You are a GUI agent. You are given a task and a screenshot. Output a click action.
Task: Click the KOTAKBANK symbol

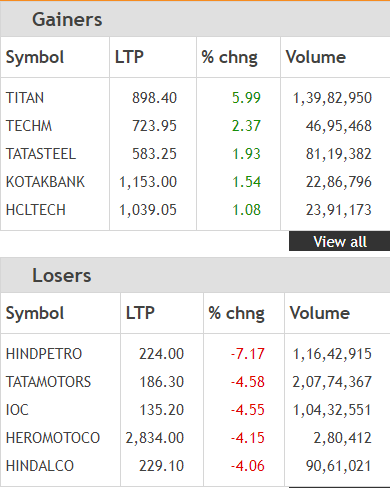click(45, 182)
